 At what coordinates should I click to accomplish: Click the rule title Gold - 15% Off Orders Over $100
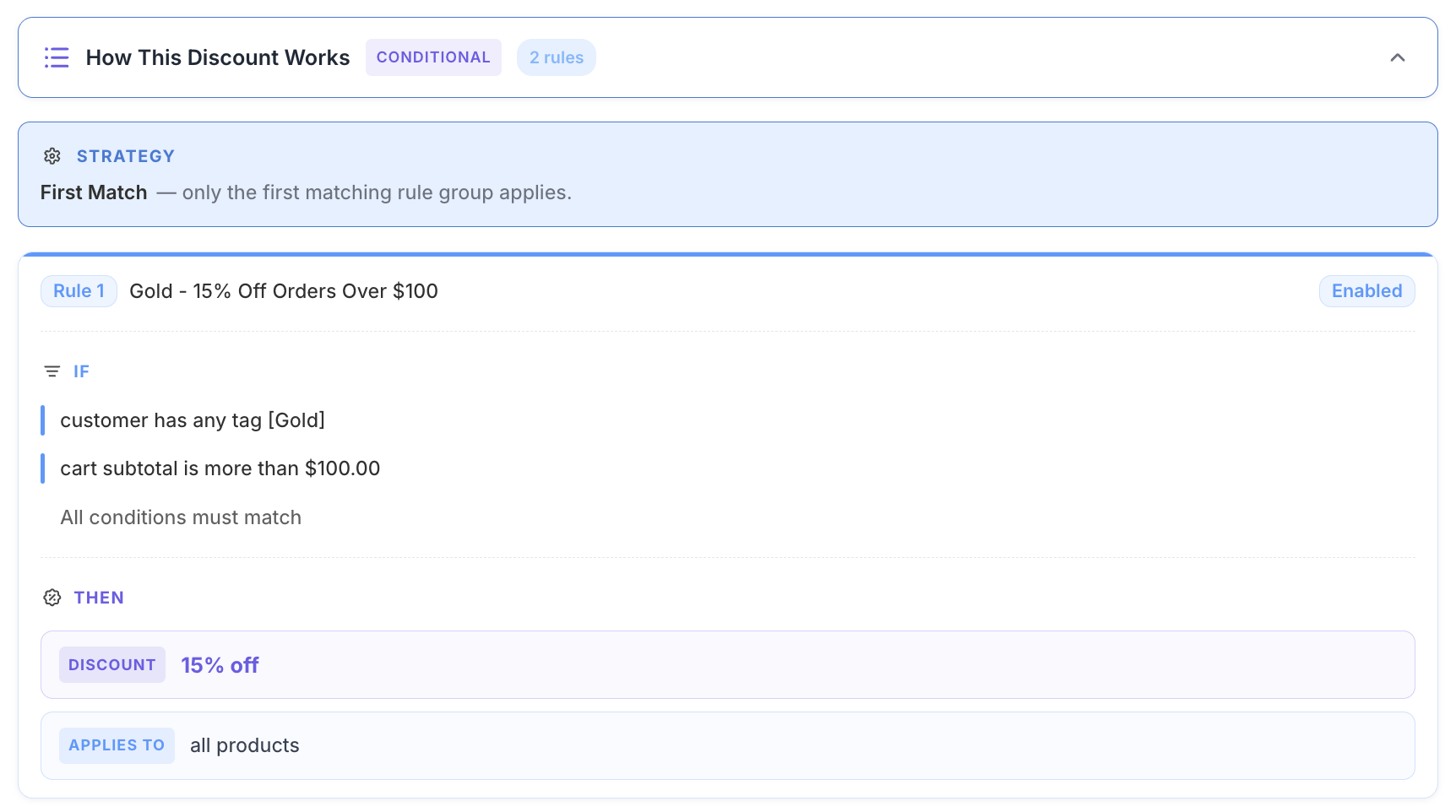pyautogui.click(x=283, y=291)
